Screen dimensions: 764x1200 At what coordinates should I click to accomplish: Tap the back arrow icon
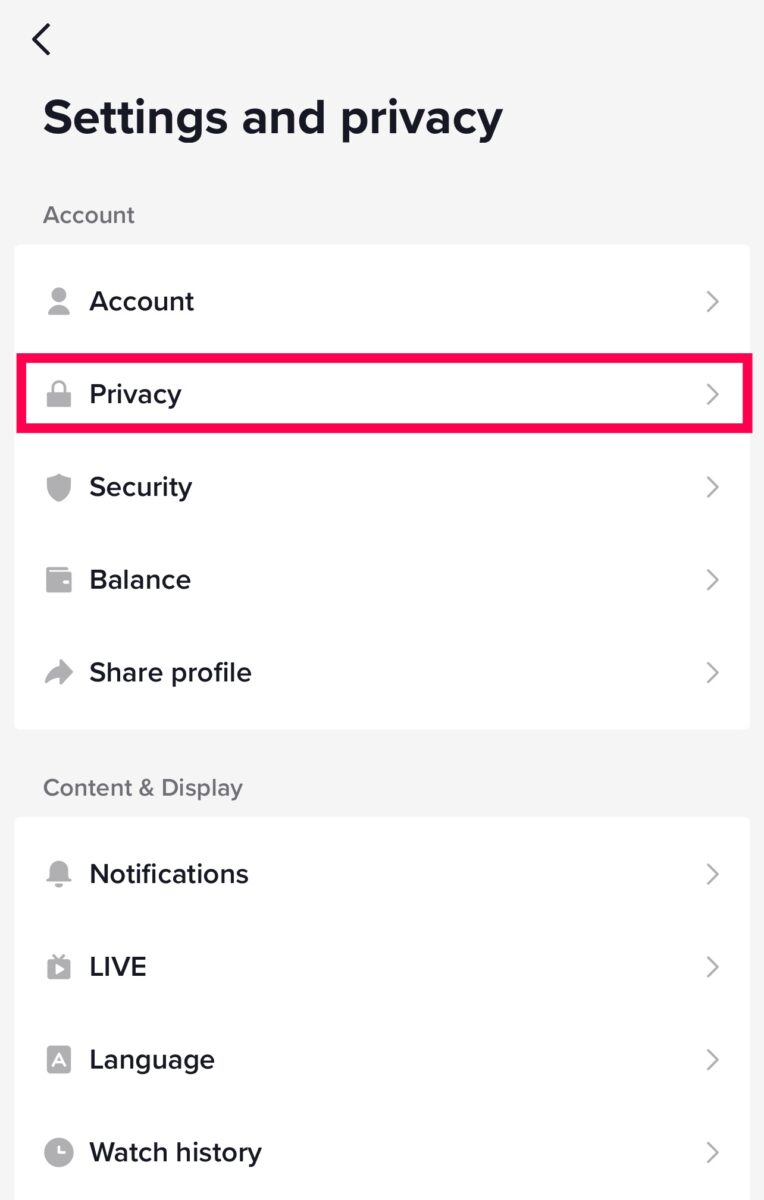41,40
